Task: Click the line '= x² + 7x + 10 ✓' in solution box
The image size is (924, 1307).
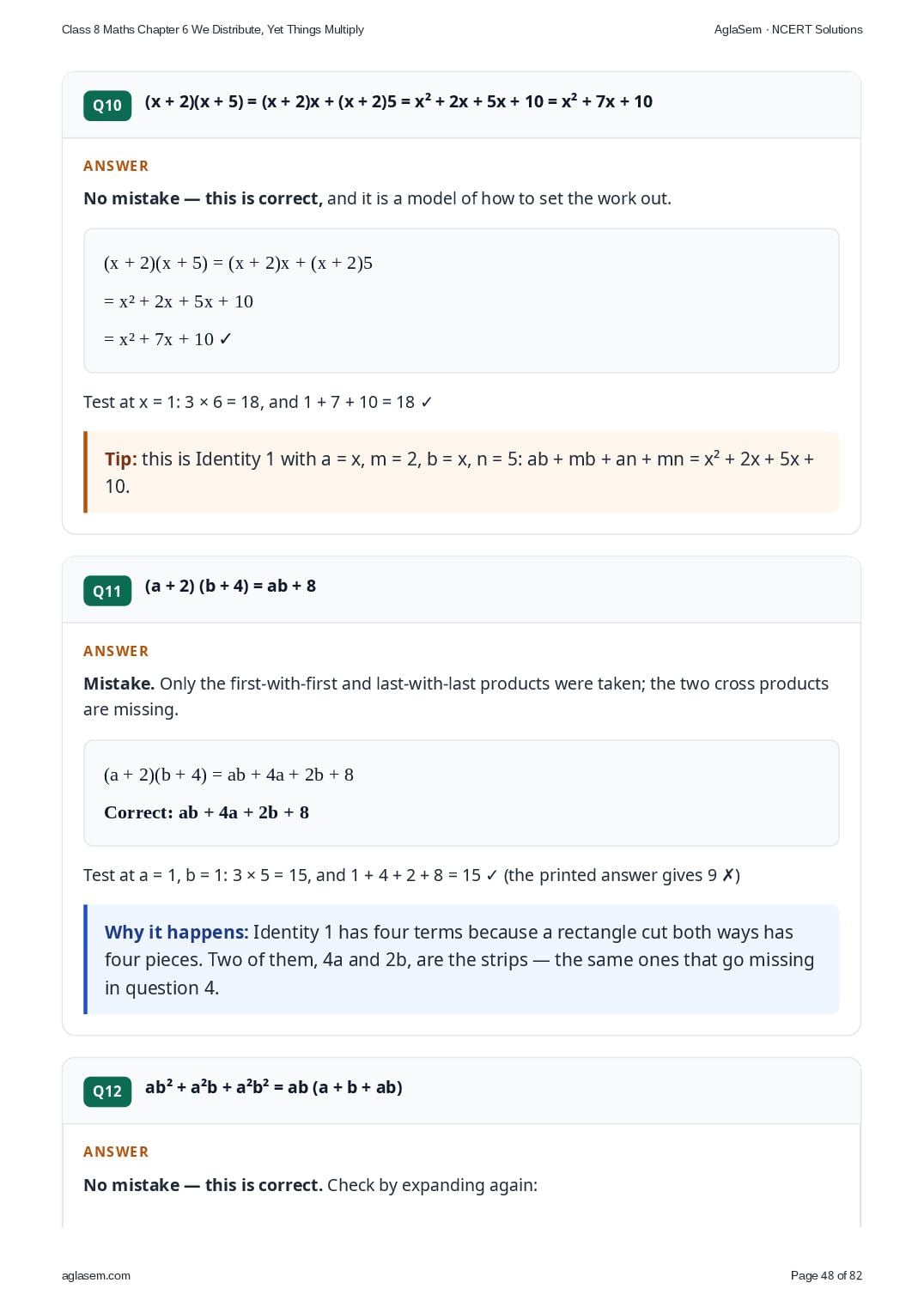Action: coord(167,339)
